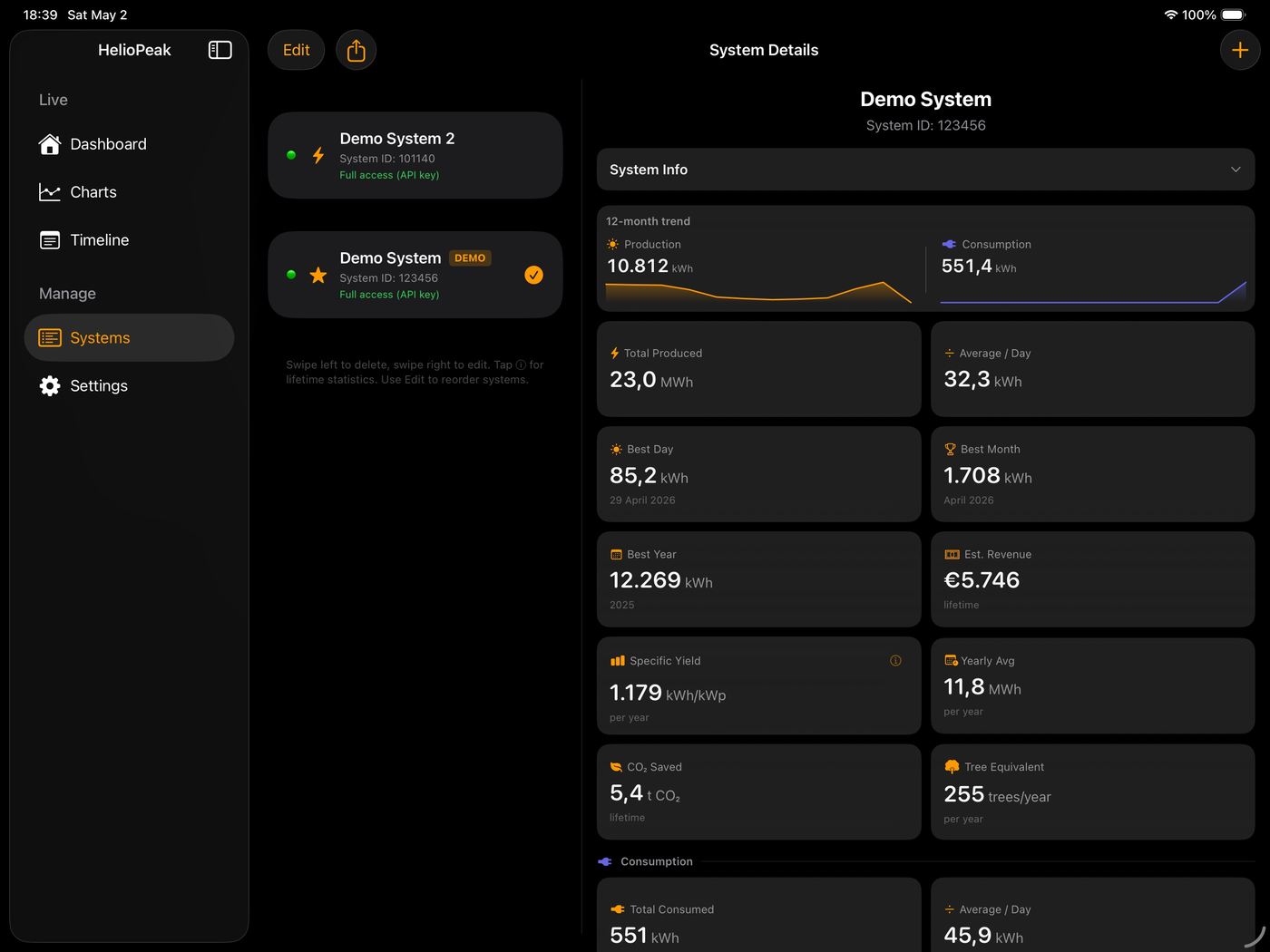Click the €5.746 revenue value
This screenshot has width=1270, height=952.
click(x=982, y=580)
